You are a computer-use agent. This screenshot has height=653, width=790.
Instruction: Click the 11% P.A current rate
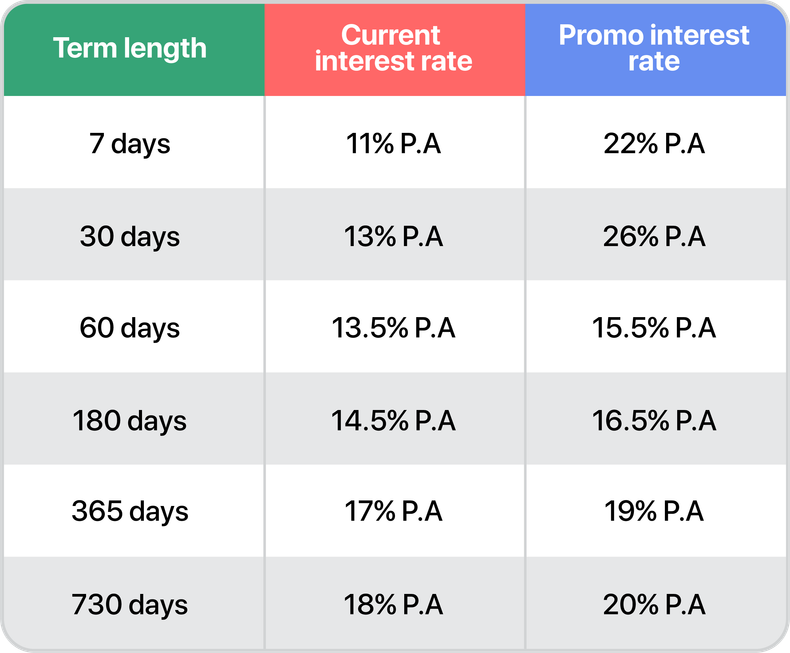tap(393, 144)
